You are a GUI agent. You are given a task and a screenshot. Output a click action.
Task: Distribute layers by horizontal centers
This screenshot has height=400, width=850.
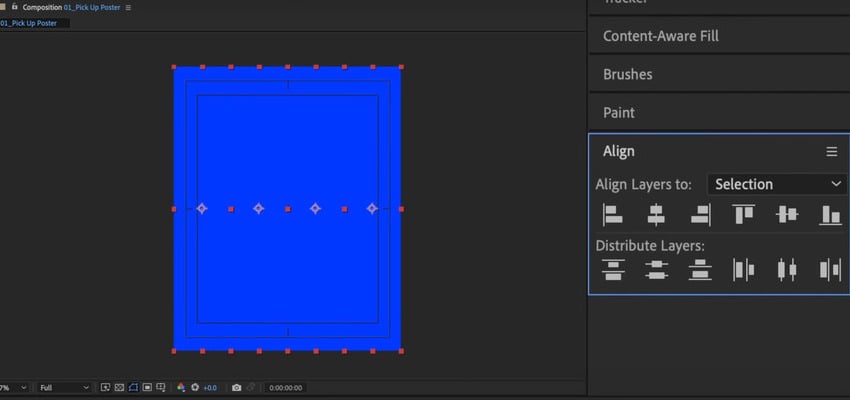click(787, 269)
